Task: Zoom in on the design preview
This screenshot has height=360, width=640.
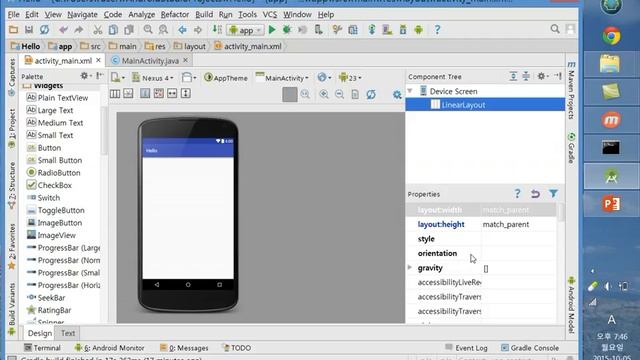Action: coord(324,94)
